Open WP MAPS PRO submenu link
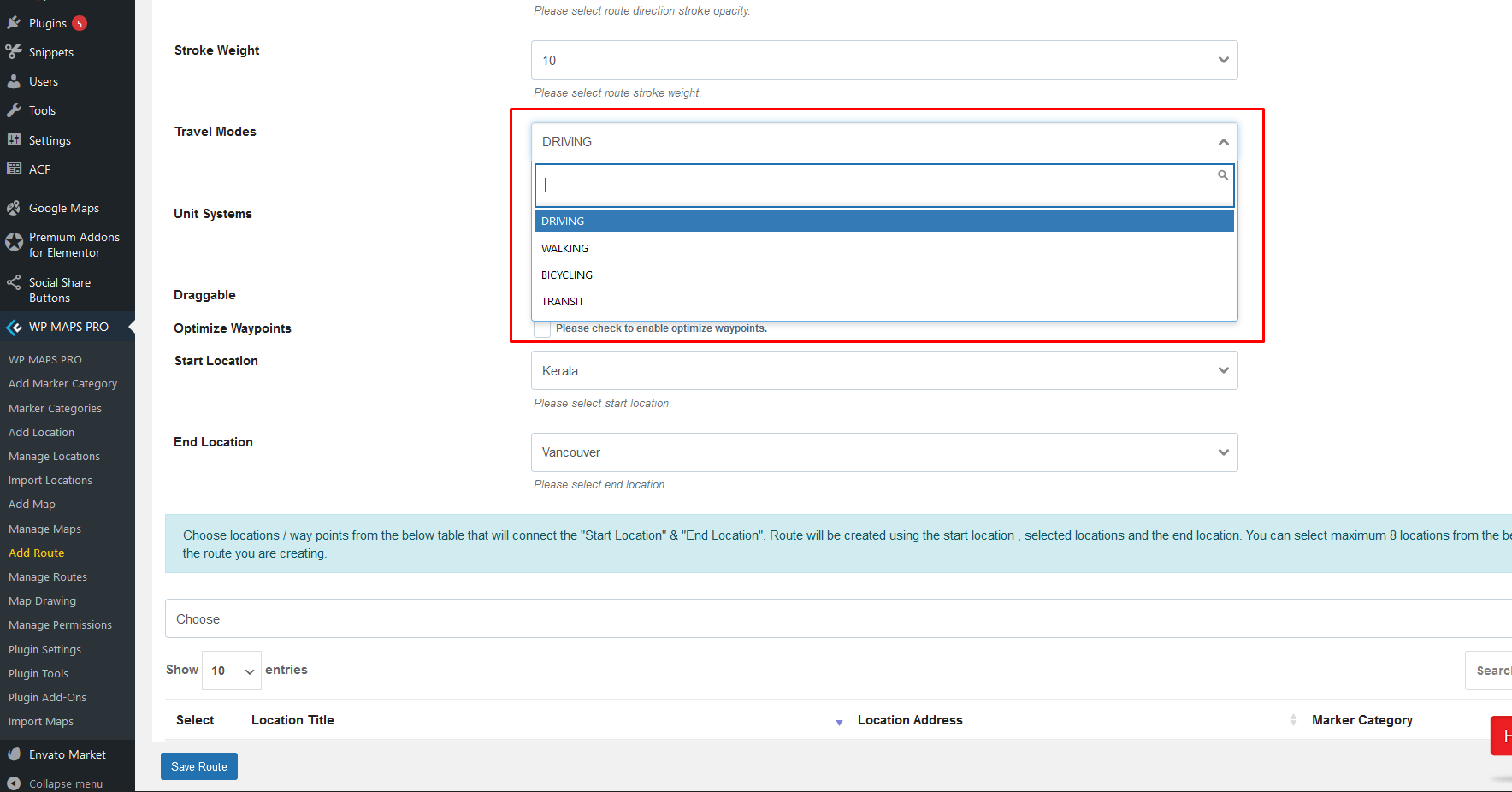The image size is (1512, 792). 45,359
